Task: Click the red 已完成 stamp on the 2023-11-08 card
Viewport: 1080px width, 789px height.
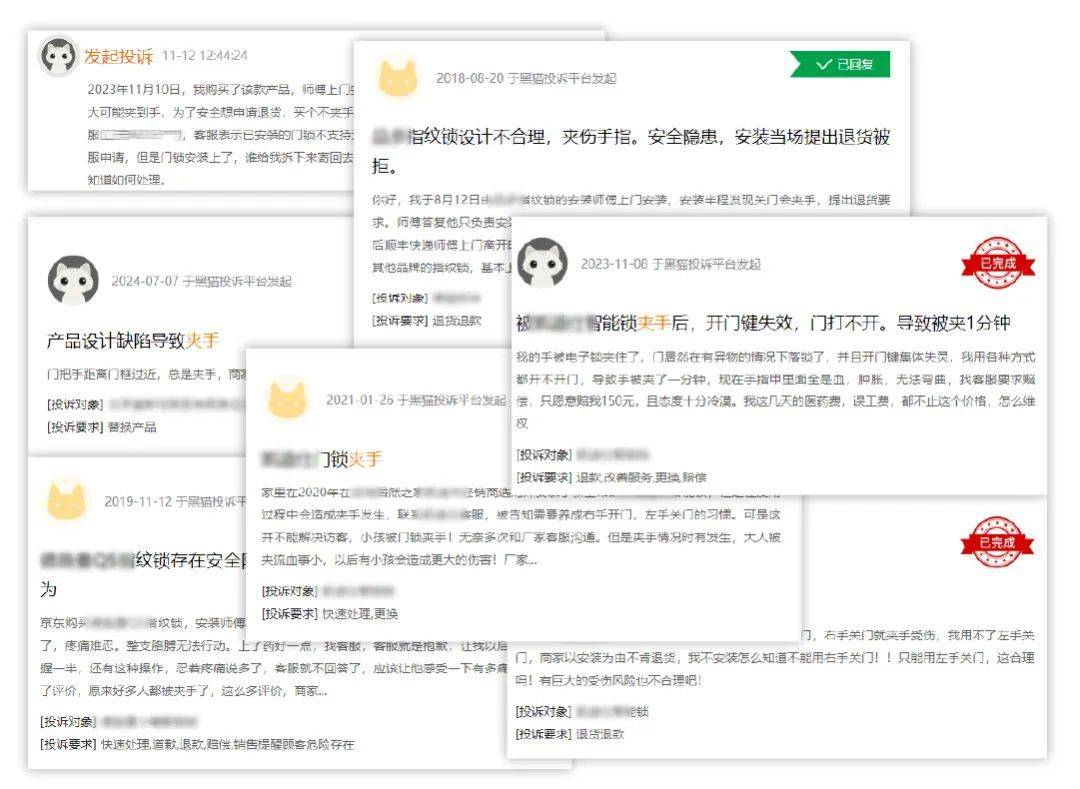Action: coord(998,262)
